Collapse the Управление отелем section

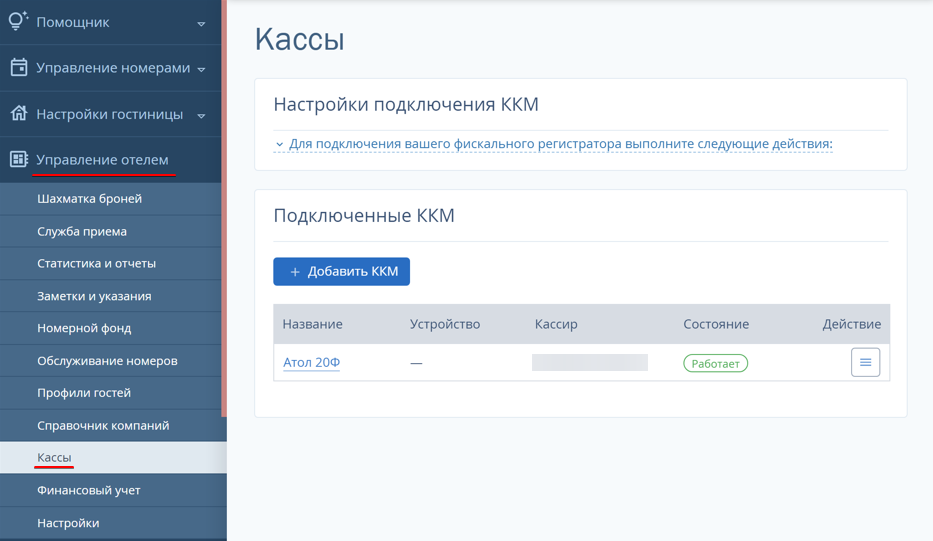coord(111,160)
